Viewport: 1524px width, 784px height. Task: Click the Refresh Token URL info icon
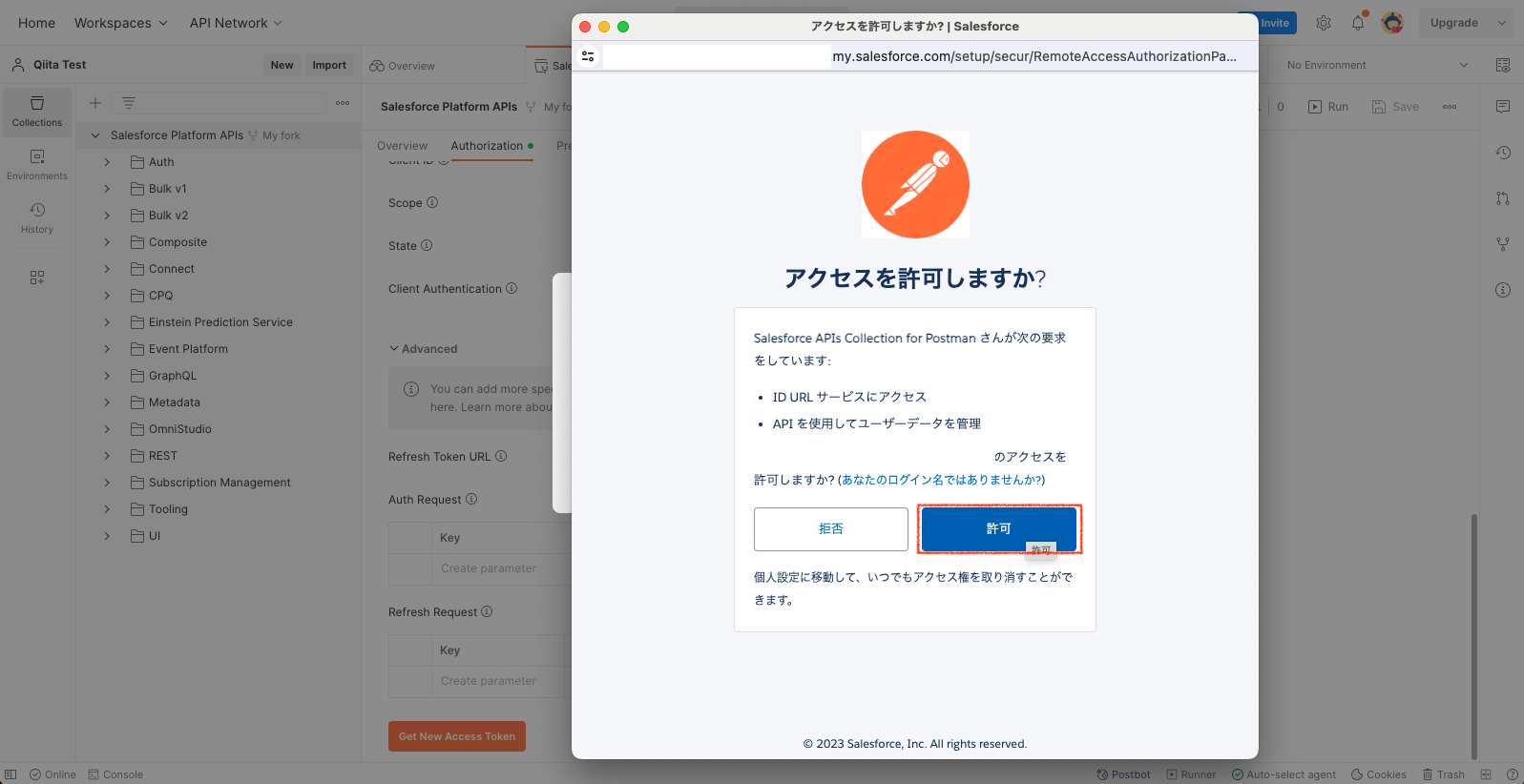[x=501, y=456]
